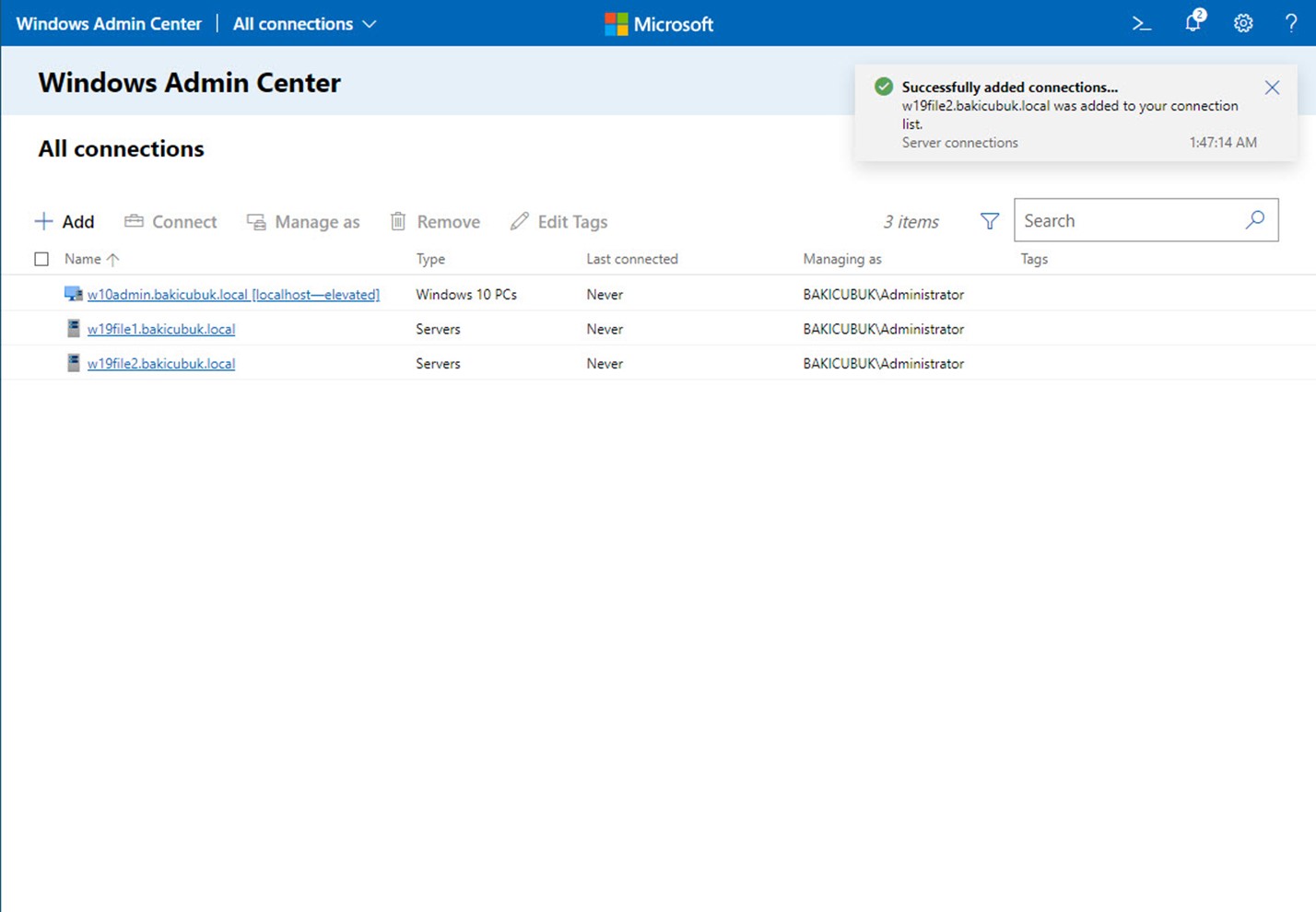Image resolution: width=1316 pixels, height=912 pixels.
Task: Click the Windows 10 PCs type cell
Action: (x=466, y=295)
